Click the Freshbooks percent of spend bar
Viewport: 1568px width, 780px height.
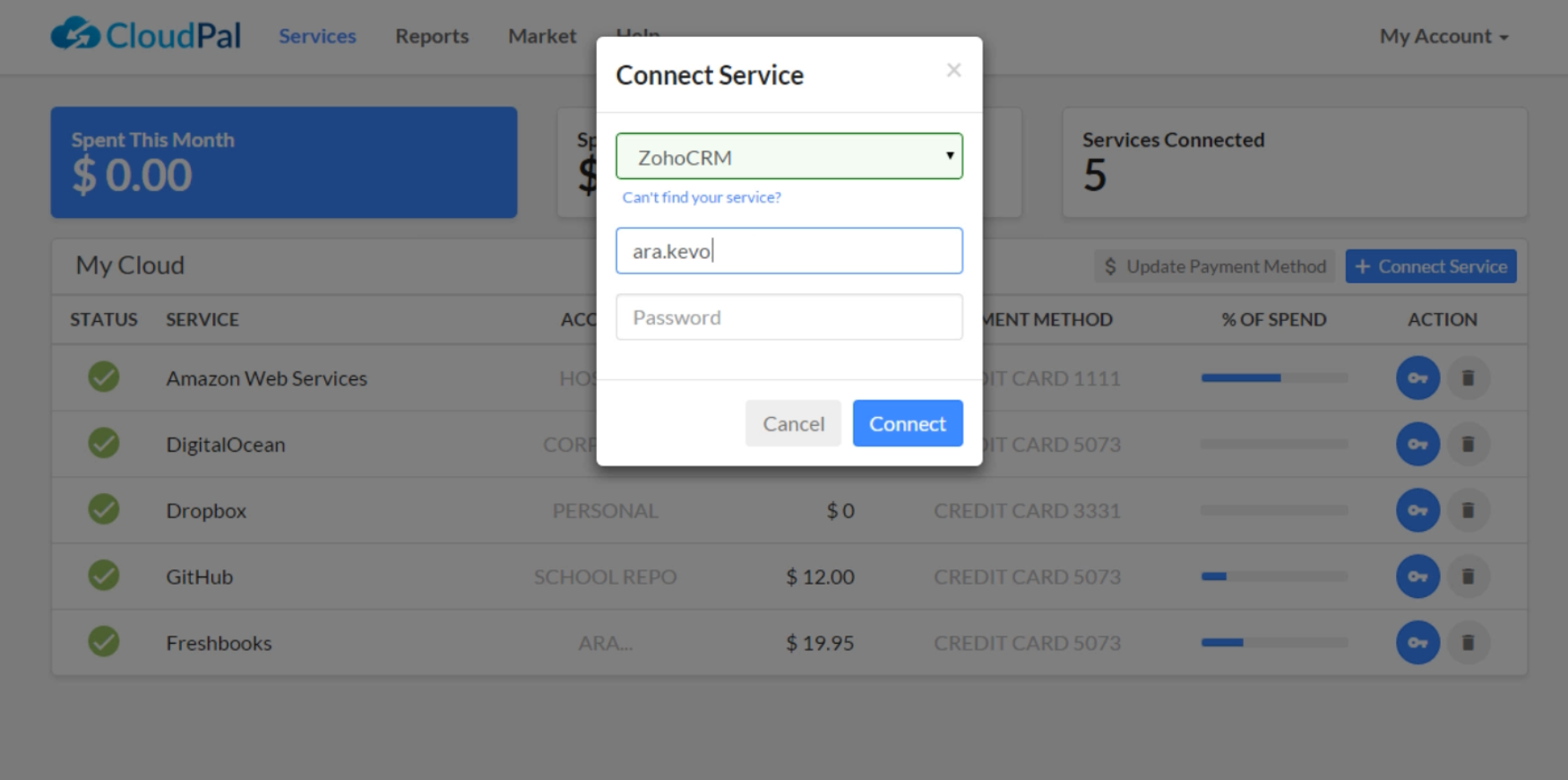[x=1274, y=642]
